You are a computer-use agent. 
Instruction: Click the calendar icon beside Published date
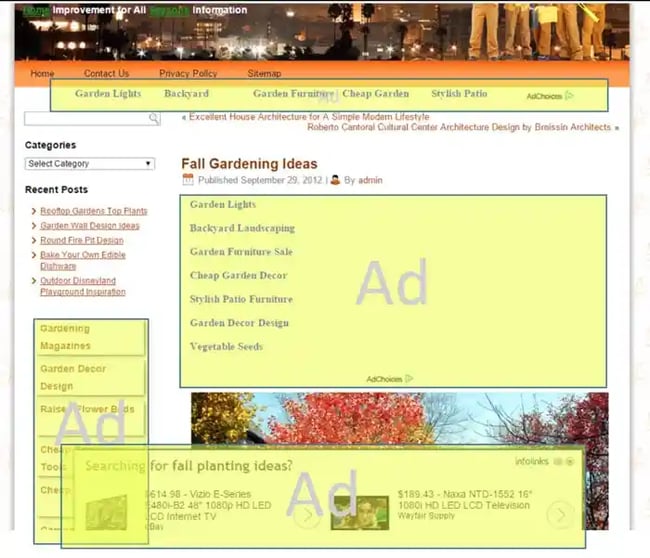click(188, 180)
